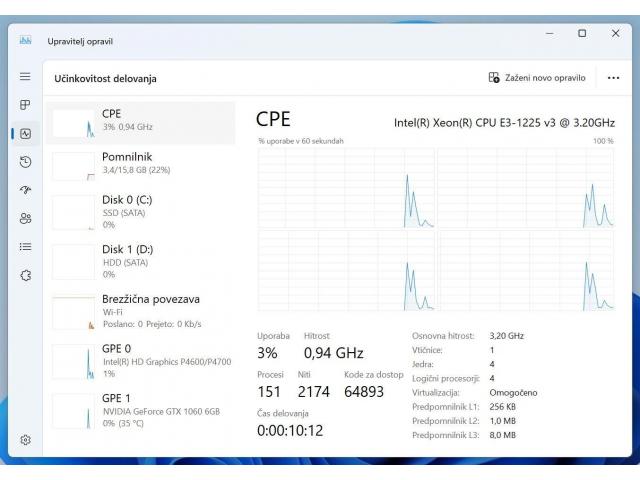Click the Upravitelj opravil window title

point(80,41)
